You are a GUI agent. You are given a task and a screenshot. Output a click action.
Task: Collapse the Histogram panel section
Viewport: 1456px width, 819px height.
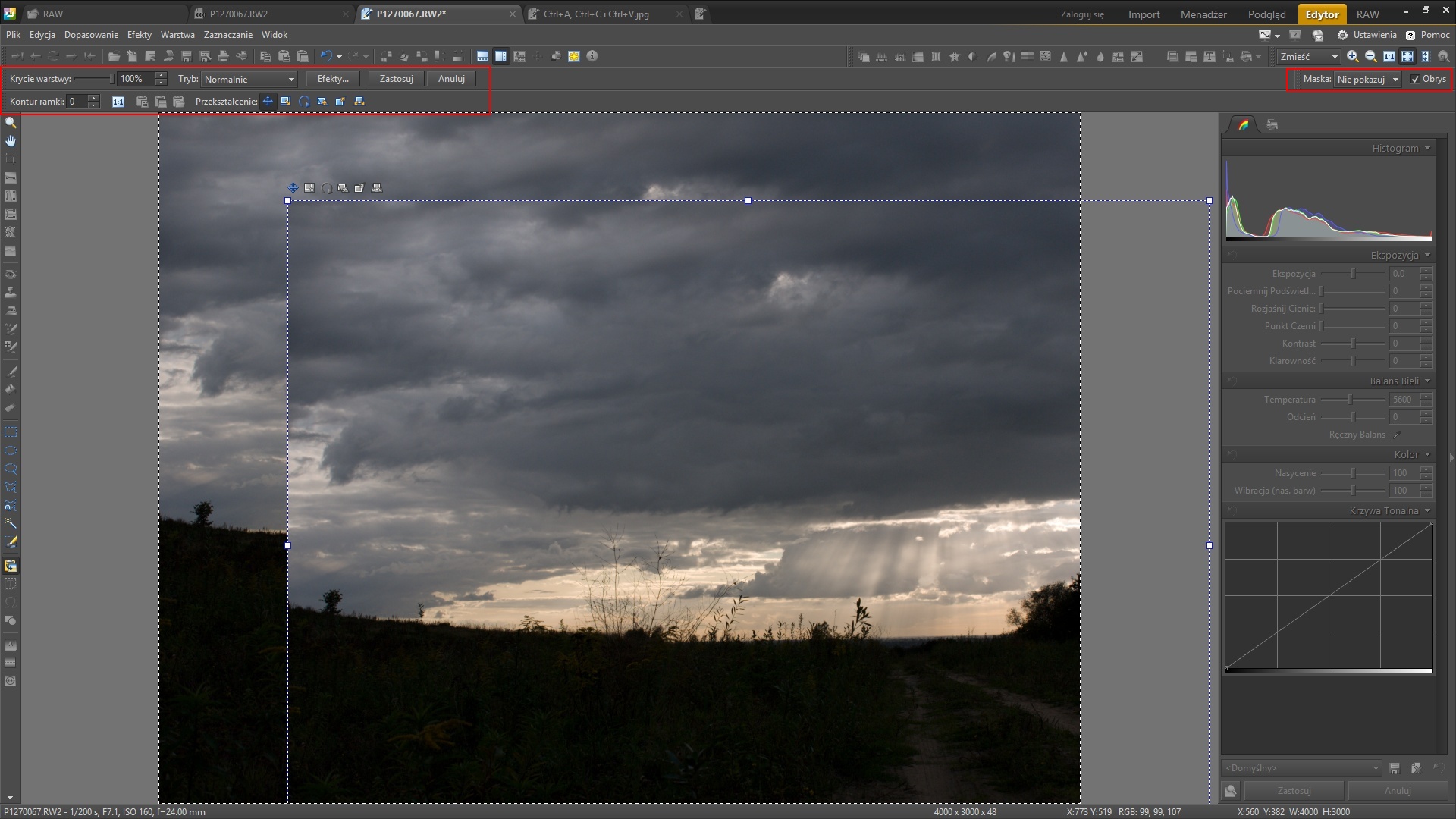[x=1427, y=149]
